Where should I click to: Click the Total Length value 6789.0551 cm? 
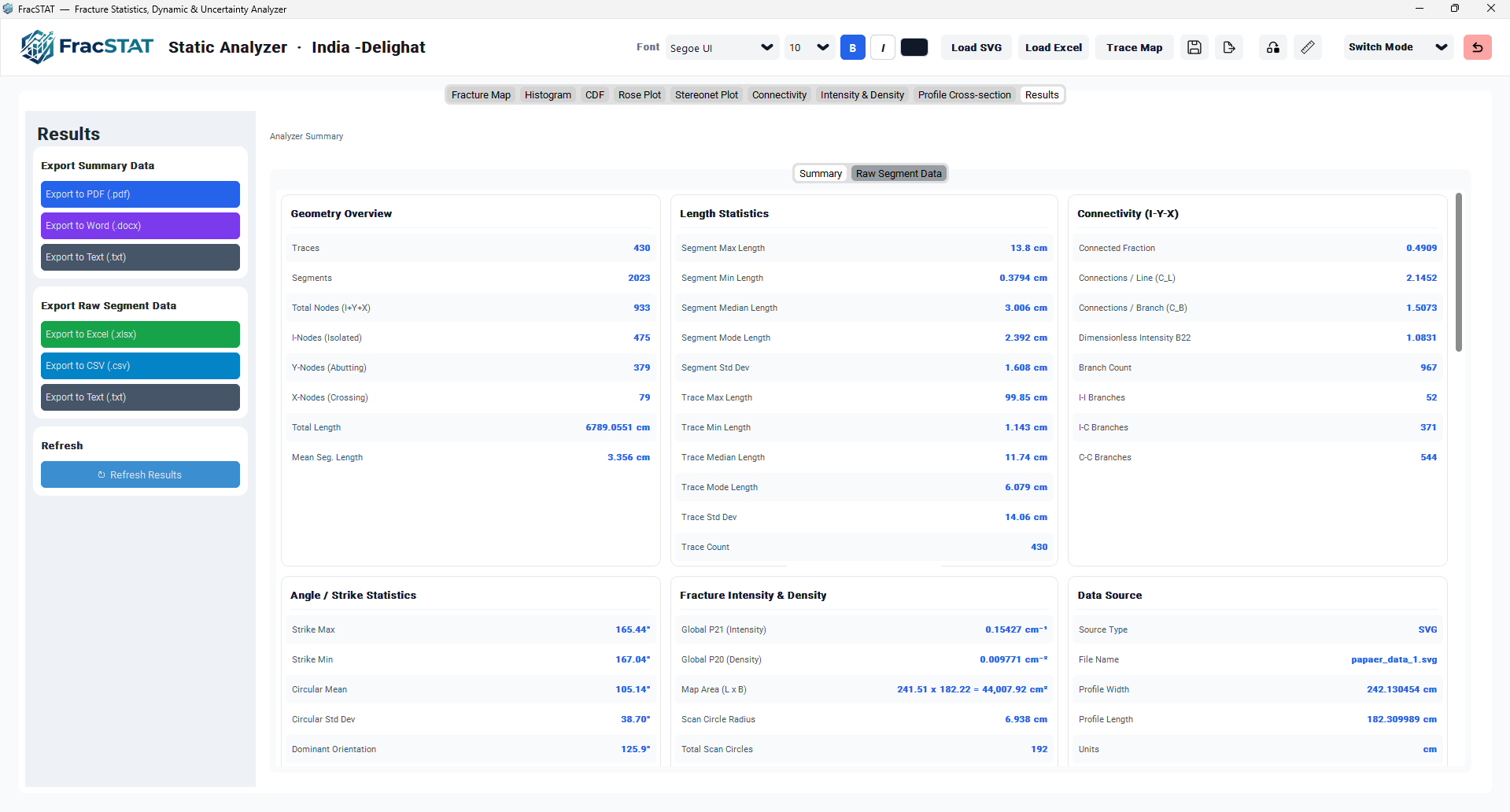tap(617, 427)
